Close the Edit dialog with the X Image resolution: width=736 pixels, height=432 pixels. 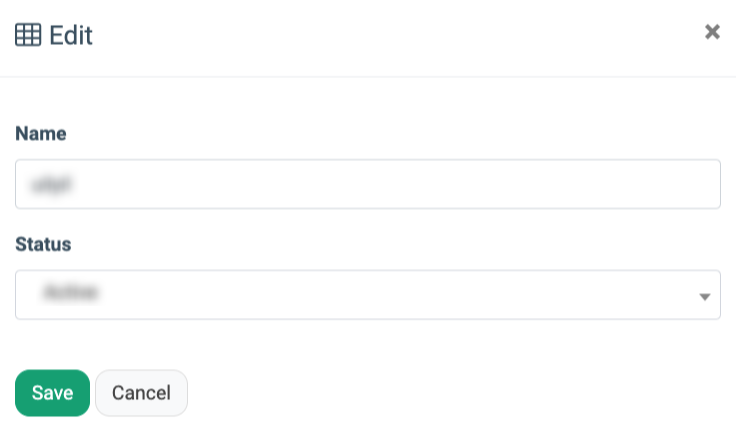[x=712, y=32]
